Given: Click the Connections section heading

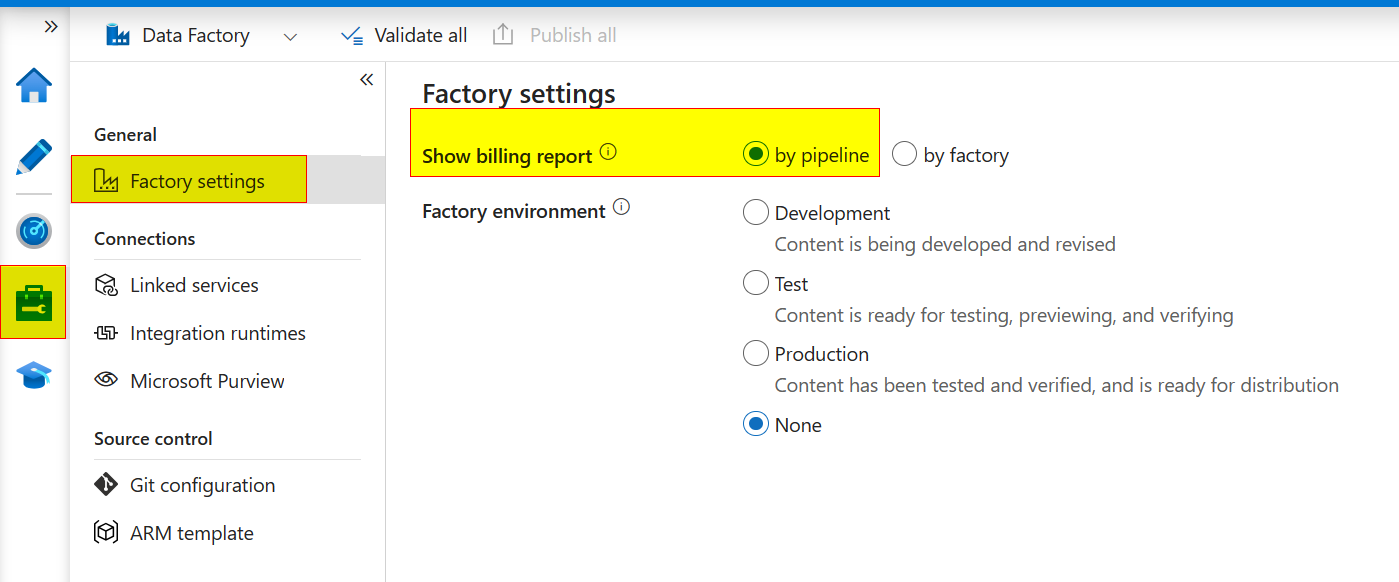Looking at the screenshot, I should click(145, 238).
